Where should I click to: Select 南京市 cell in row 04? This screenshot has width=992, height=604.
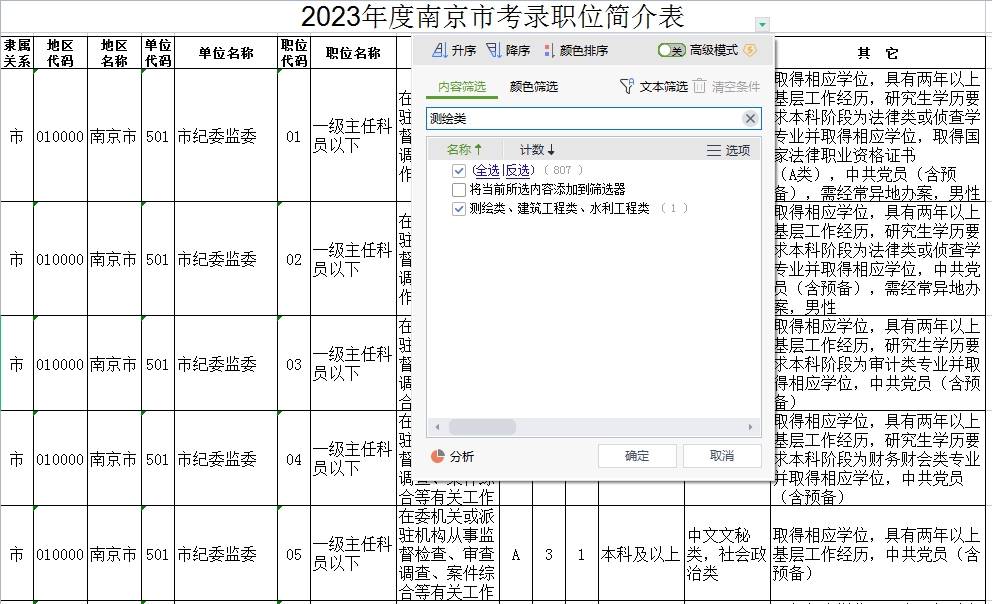114,459
